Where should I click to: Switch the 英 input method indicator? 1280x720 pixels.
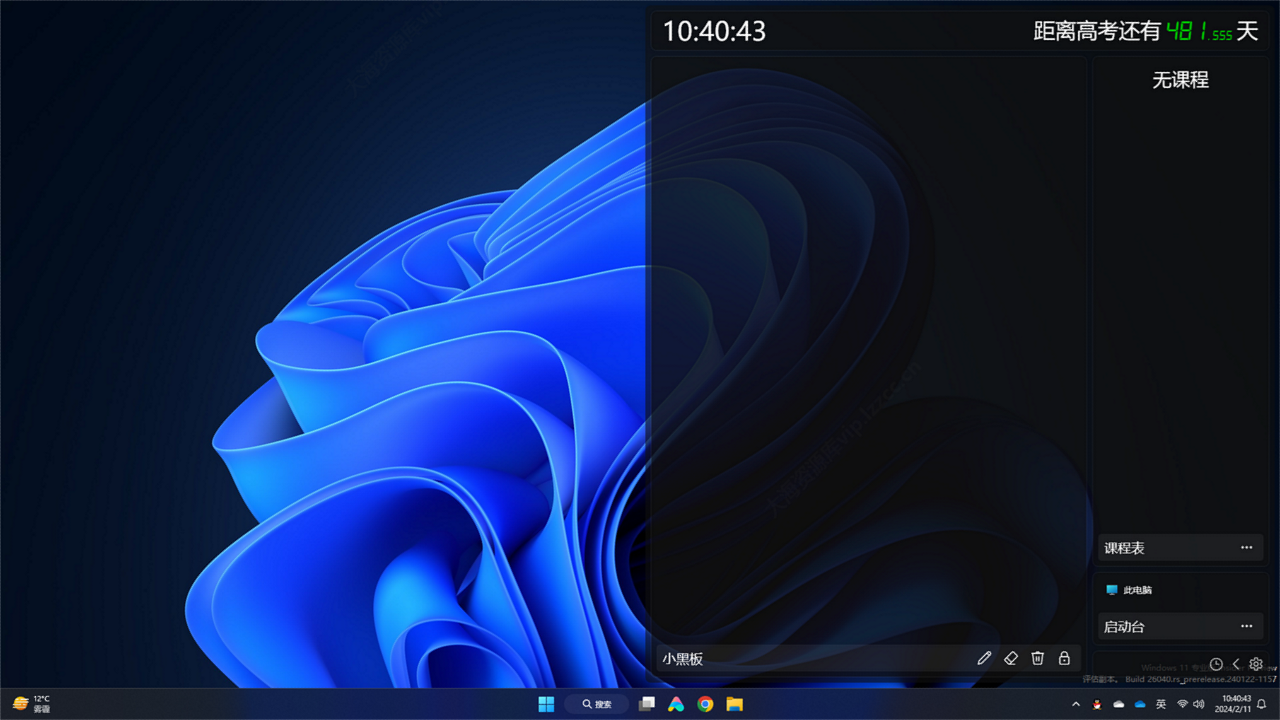[1161, 704]
